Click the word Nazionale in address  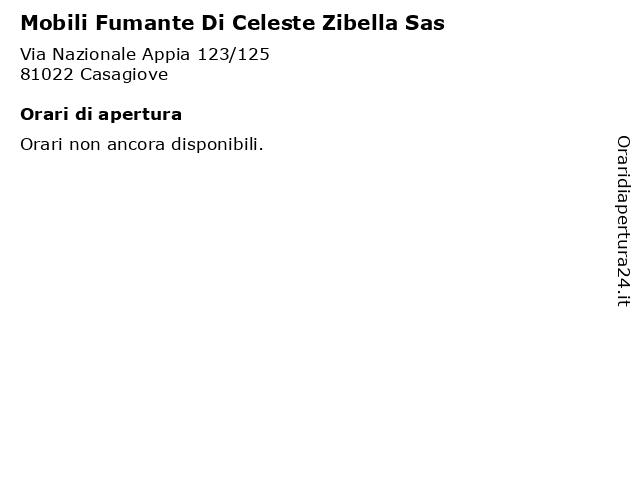click(x=94, y=54)
